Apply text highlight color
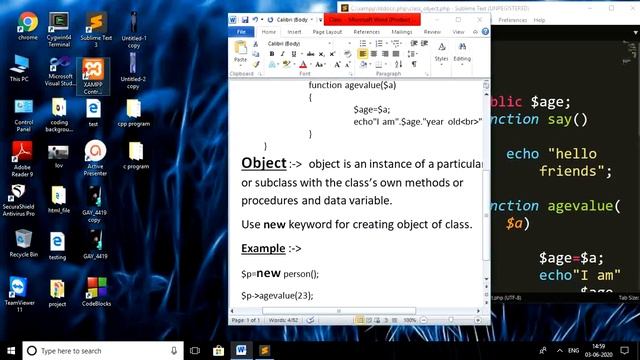 pos(287,64)
